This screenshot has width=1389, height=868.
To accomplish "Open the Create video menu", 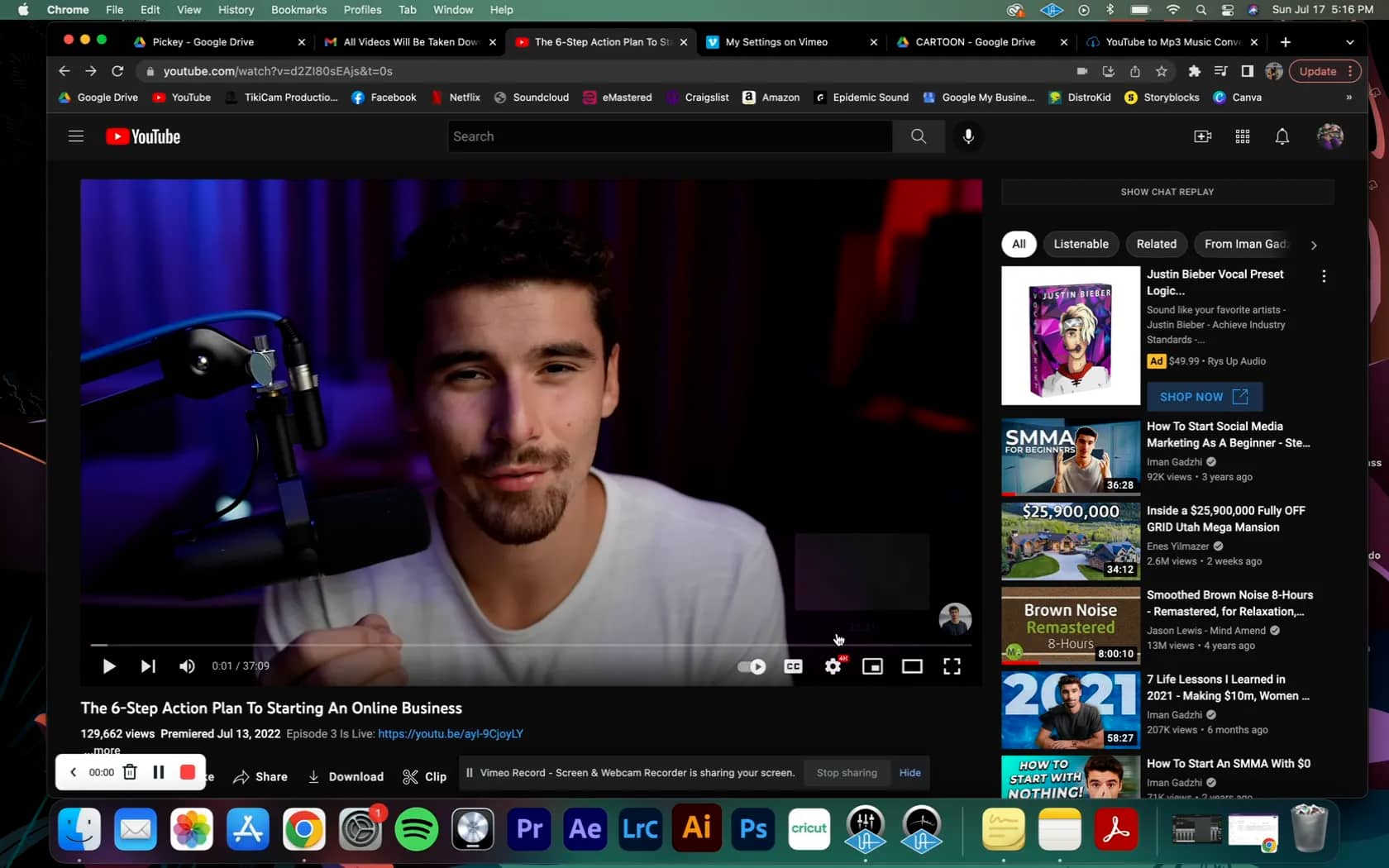I will 1203,136.
